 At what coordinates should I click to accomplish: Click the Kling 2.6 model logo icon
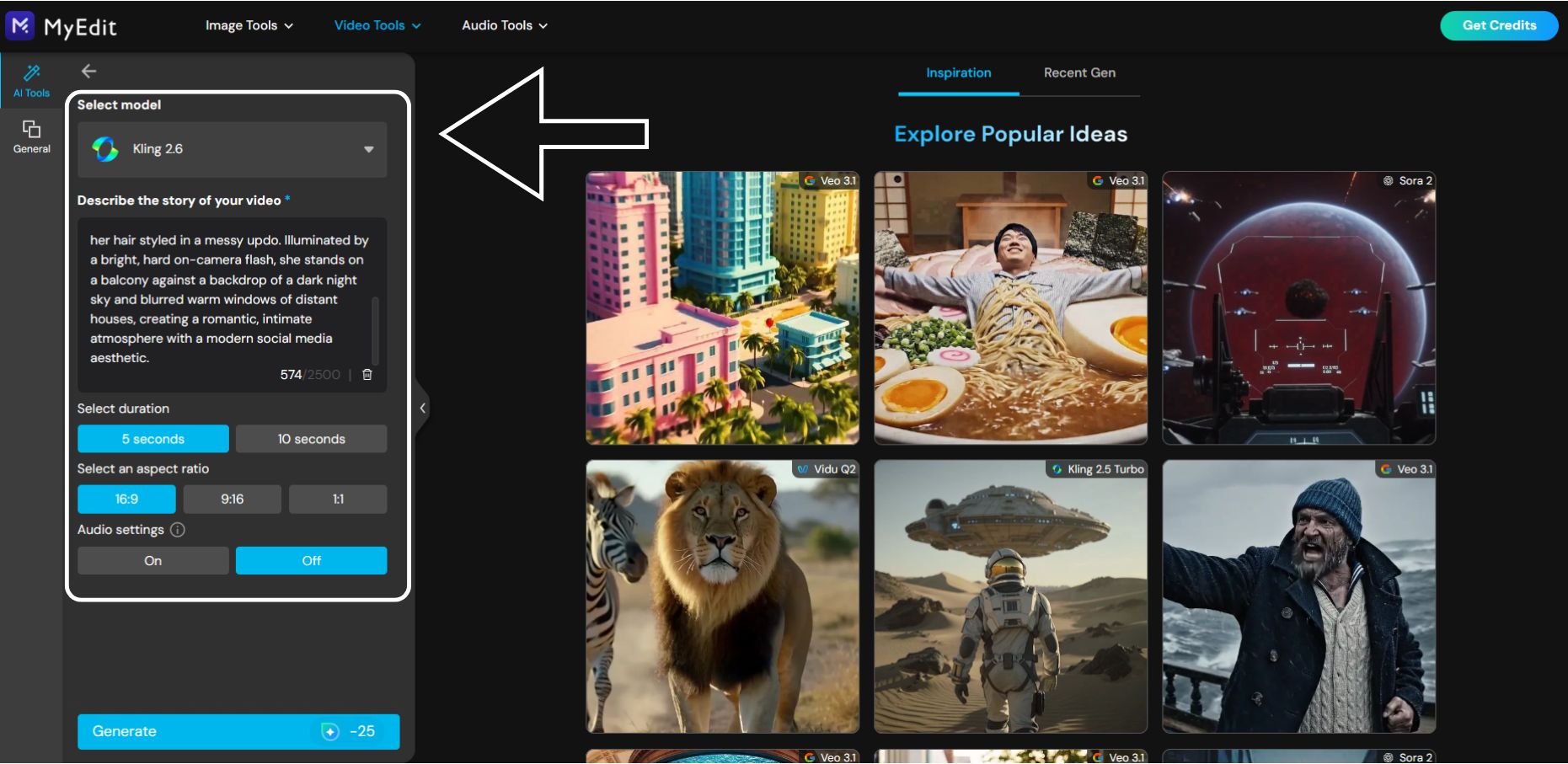pyautogui.click(x=105, y=149)
